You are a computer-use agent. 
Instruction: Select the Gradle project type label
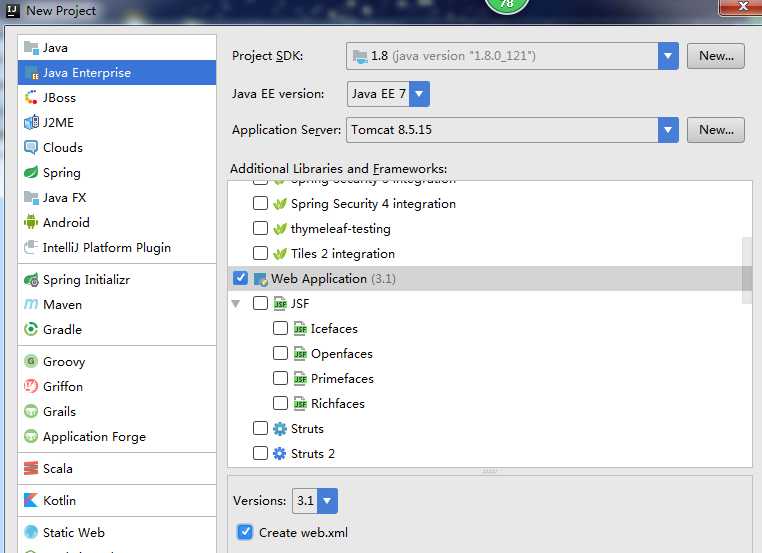[x=62, y=329]
